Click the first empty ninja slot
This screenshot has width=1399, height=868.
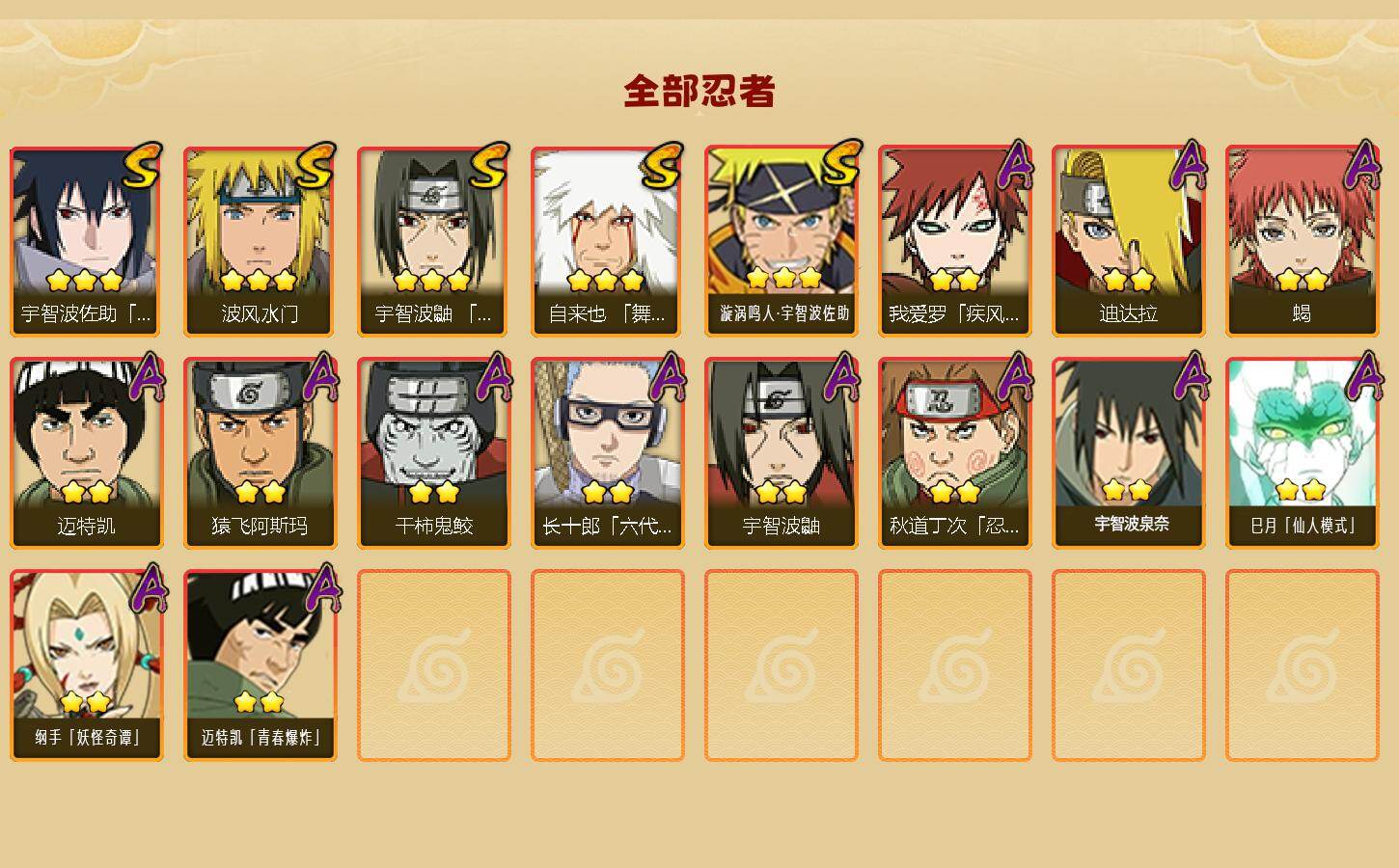tap(433, 665)
